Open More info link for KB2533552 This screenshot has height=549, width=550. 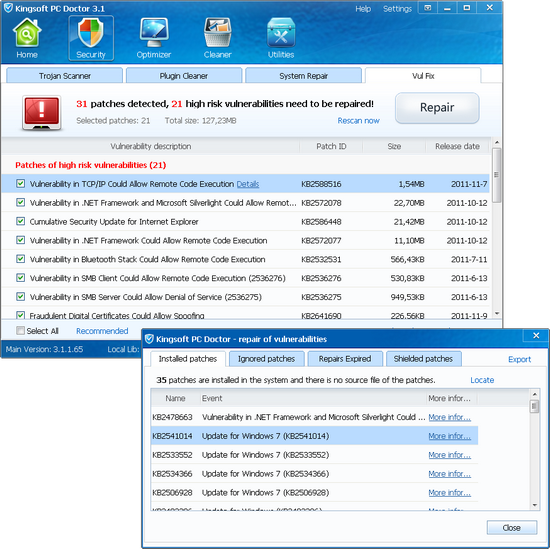point(450,455)
